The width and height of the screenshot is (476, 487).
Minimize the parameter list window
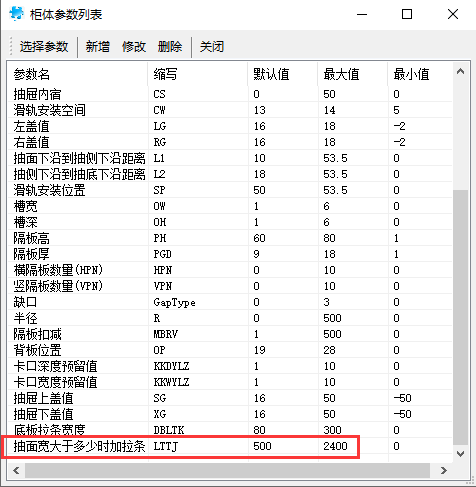[362, 14]
